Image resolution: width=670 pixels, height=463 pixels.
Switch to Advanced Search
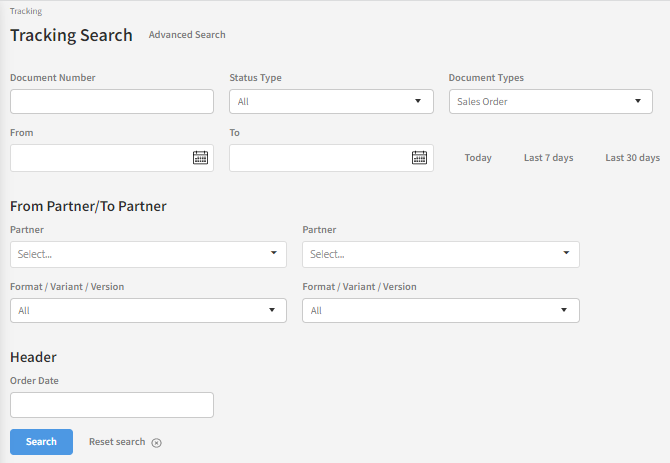point(187,35)
